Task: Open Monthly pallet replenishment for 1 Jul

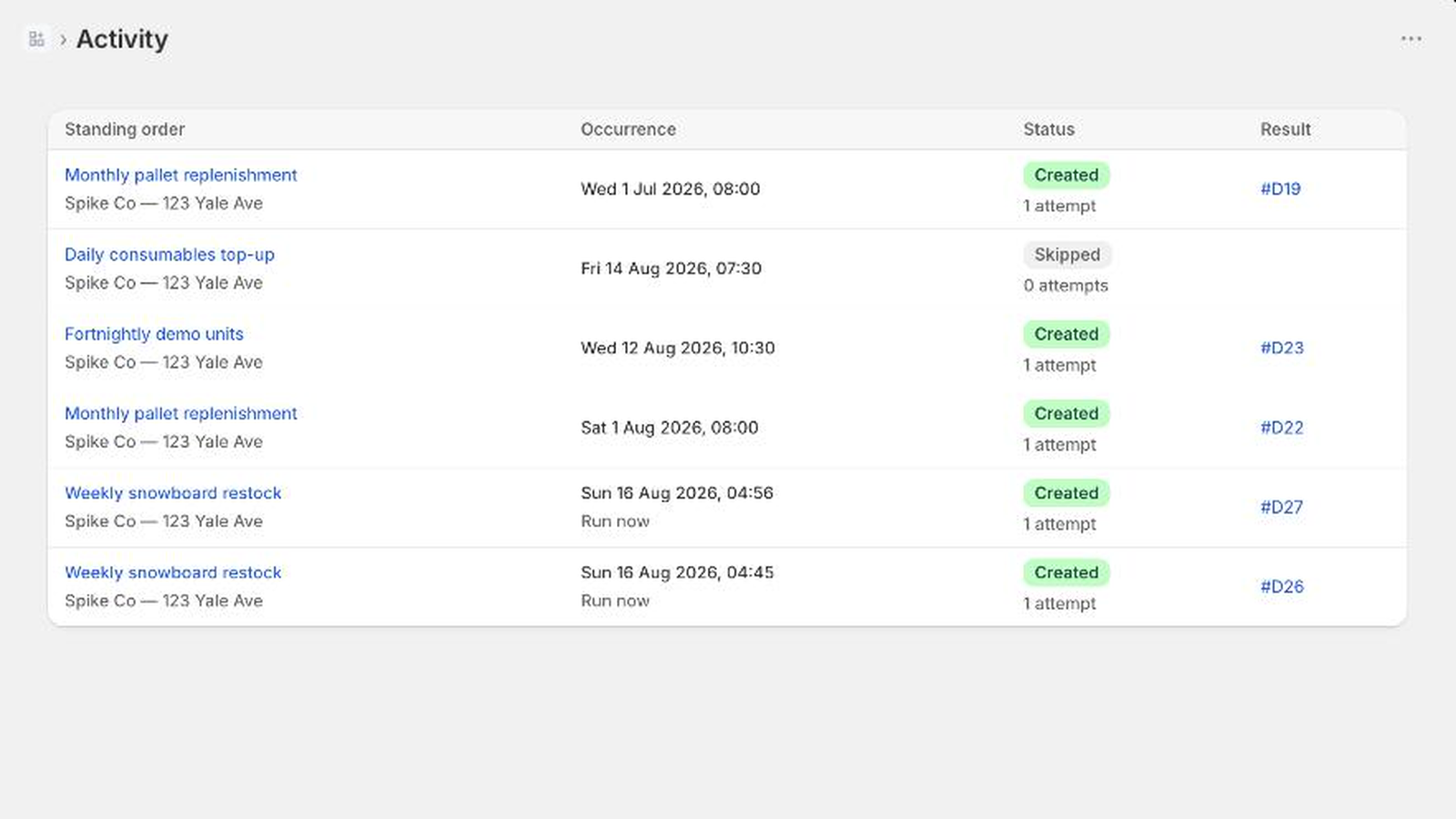Action: pos(181,175)
